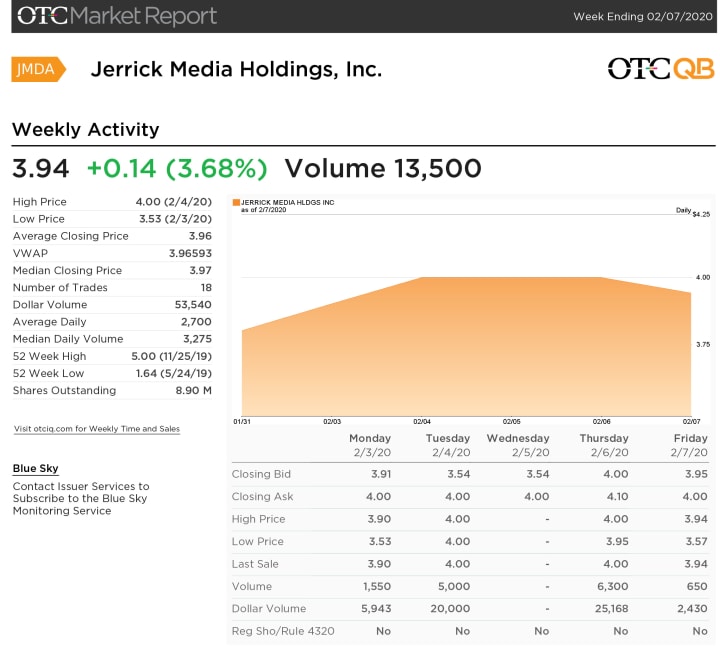This screenshot has height=655, width=720.
Task: Click Thursday's Dollar Volume 25,168
Action: click(612, 609)
